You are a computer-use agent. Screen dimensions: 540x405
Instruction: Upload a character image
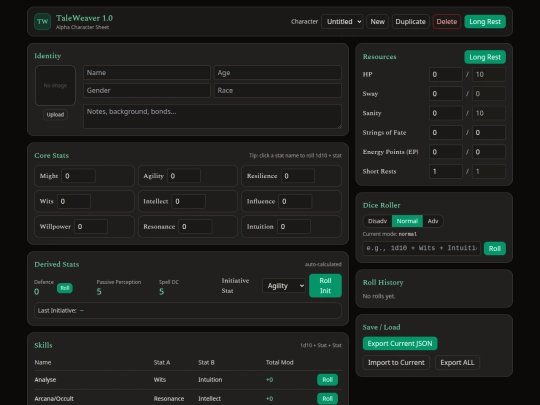point(55,114)
